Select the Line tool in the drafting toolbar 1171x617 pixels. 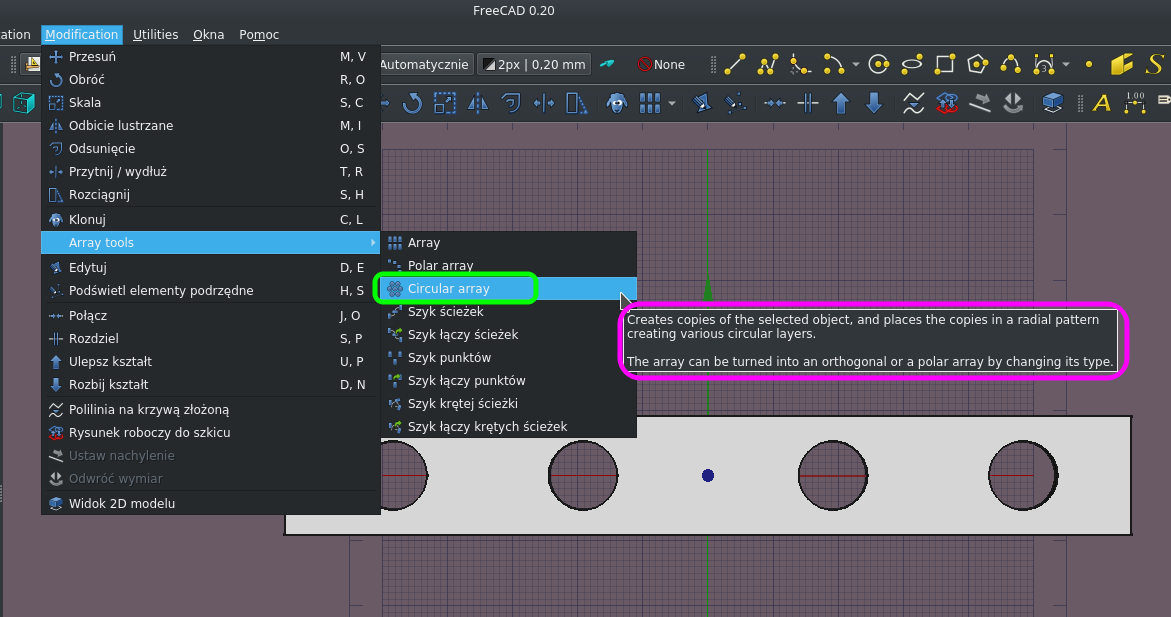point(734,64)
